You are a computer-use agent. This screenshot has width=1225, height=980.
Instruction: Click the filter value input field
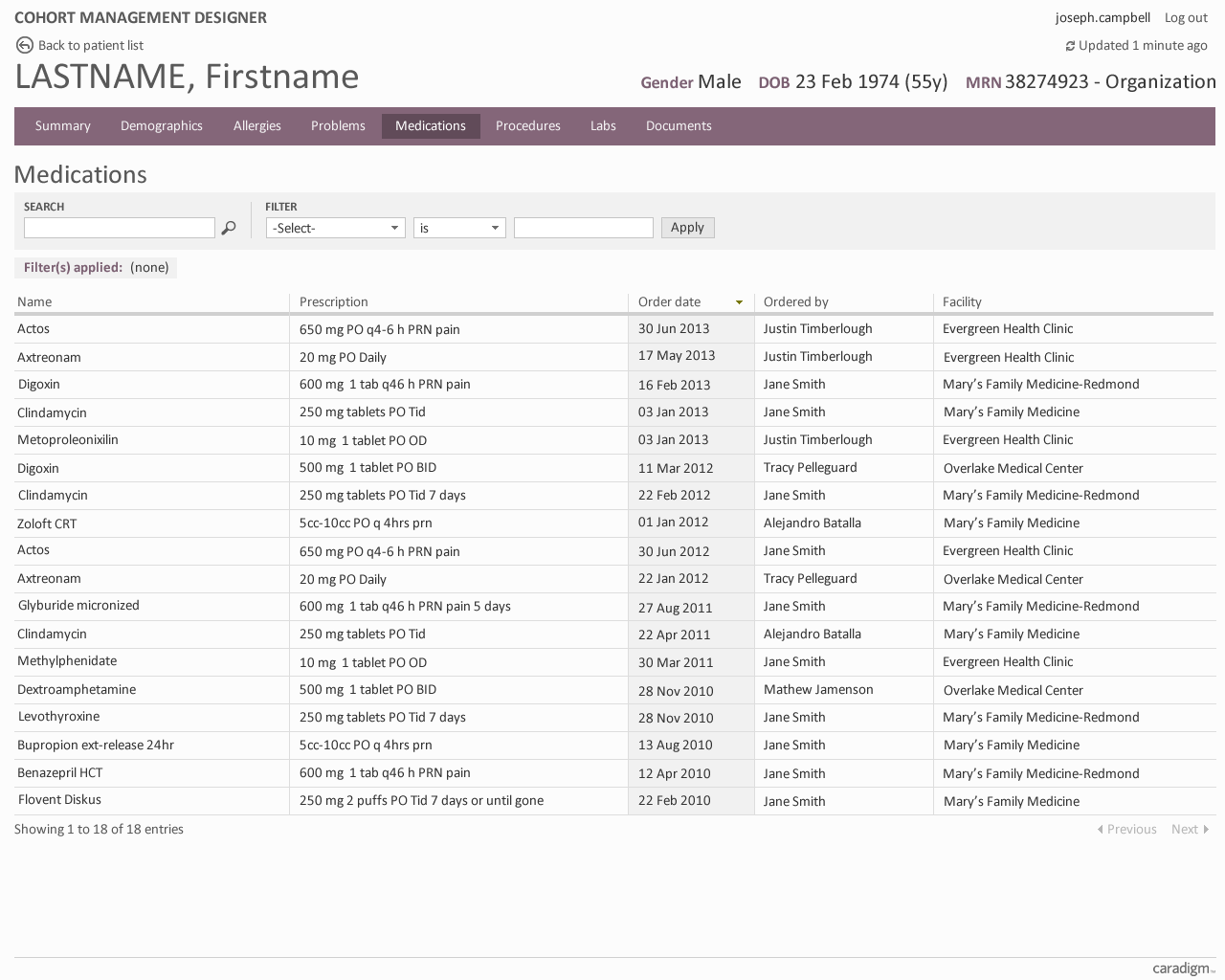tap(583, 228)
